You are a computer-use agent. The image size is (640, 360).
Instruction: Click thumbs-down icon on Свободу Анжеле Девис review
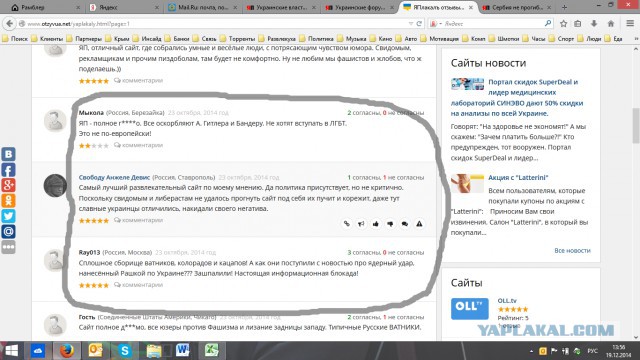point(390,224)
